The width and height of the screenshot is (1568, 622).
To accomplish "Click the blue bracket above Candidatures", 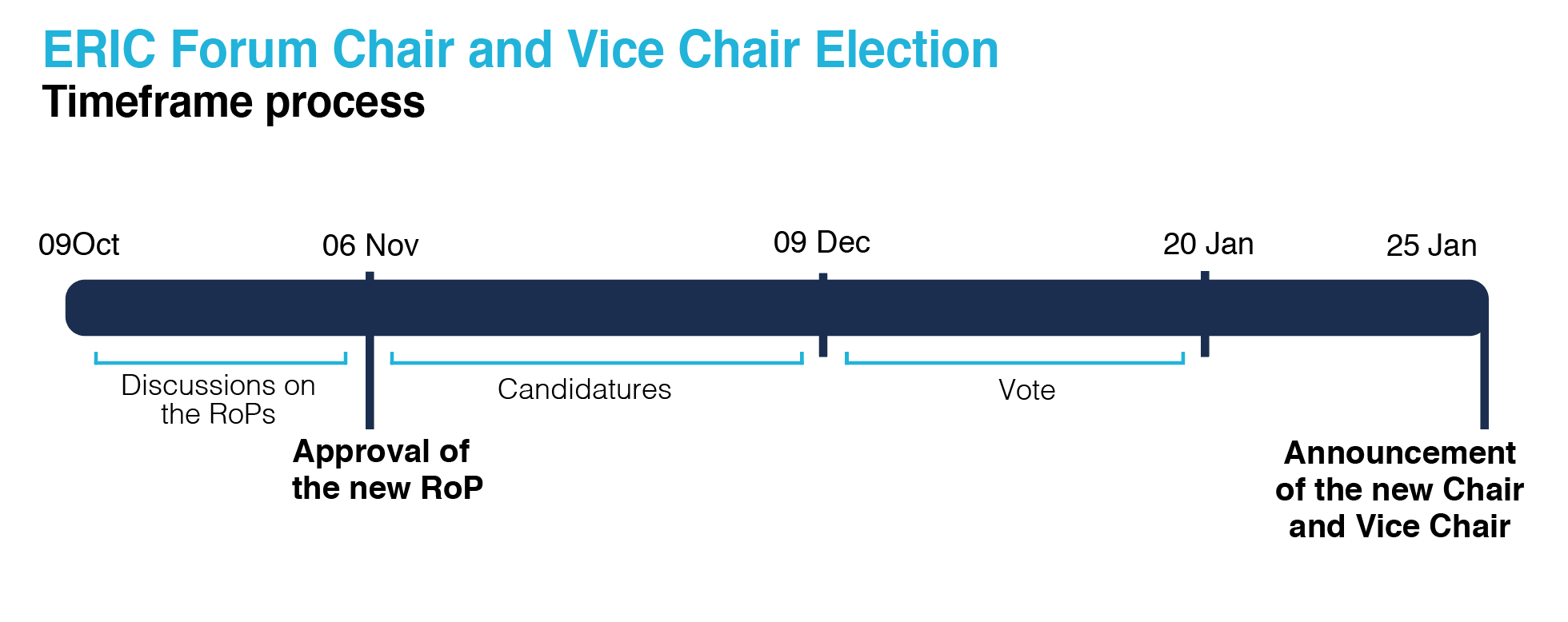I will pos(597,358).
